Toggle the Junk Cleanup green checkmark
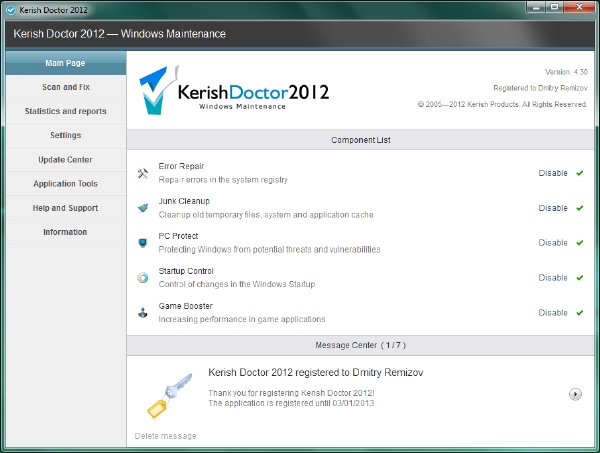Image resolution: width=600 pixels, height=453 pixels. point(580,208)
